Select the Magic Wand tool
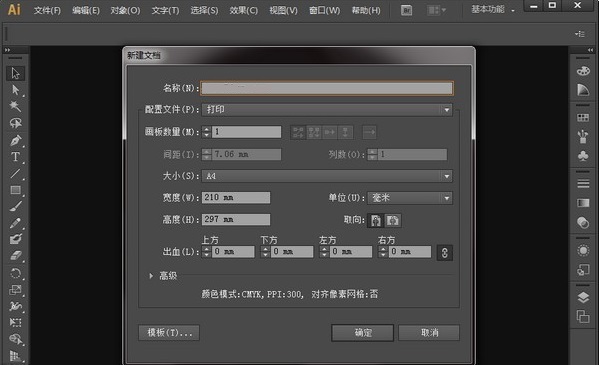 (x=15, y=106)
